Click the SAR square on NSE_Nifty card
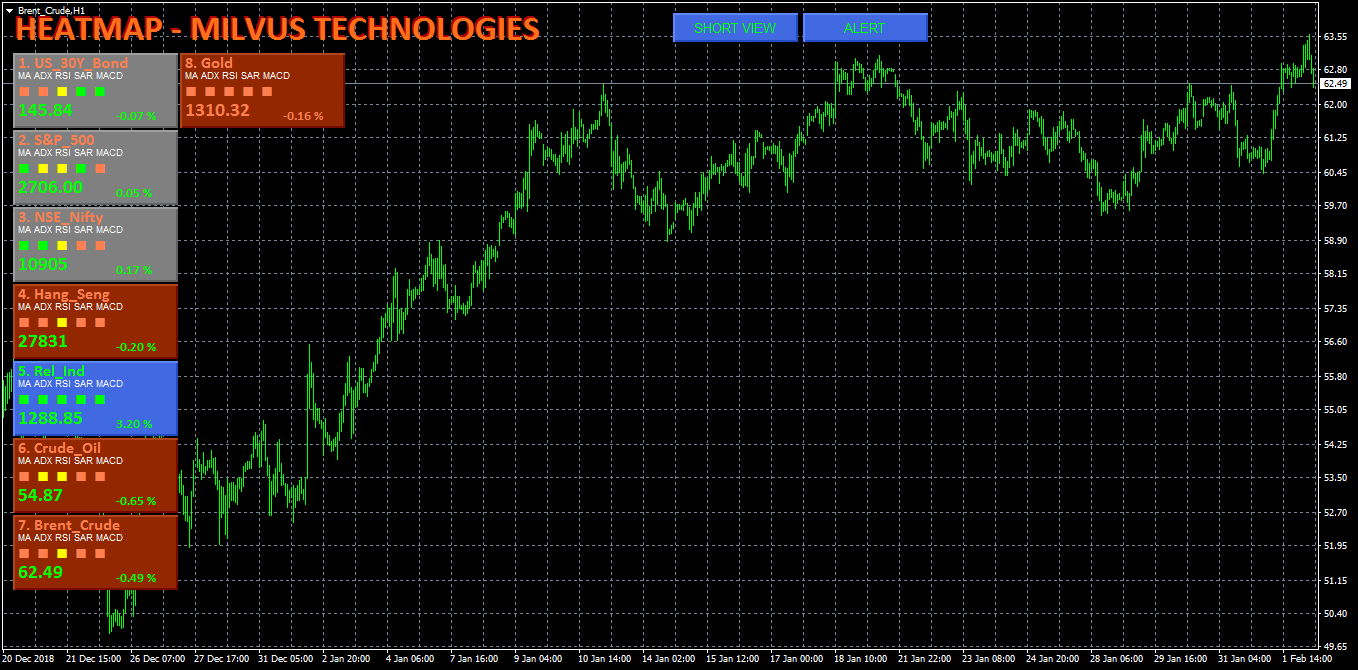This screenshot has width=1358, height=670. pos(81,246)
